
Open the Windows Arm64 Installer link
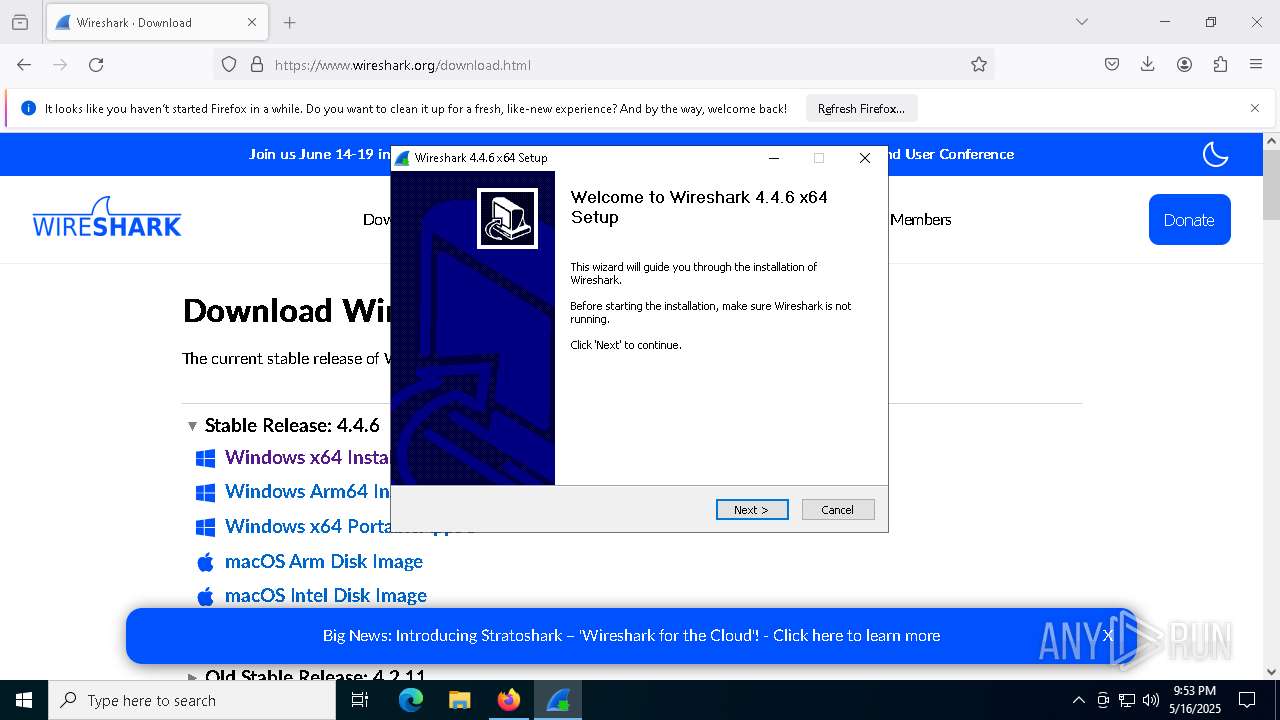point(307,491)
